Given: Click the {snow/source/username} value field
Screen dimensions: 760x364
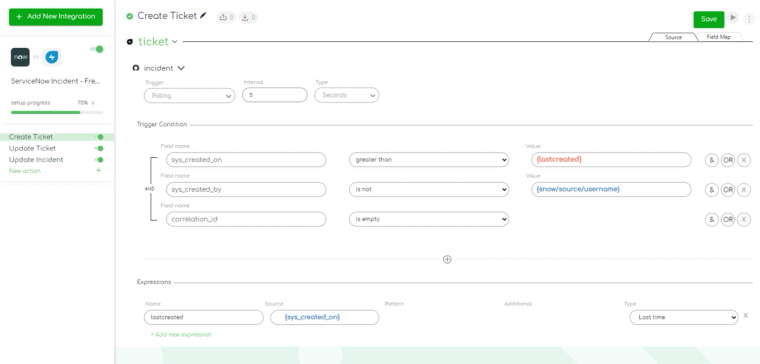Looking at the screenshot, I should (611, 190).
